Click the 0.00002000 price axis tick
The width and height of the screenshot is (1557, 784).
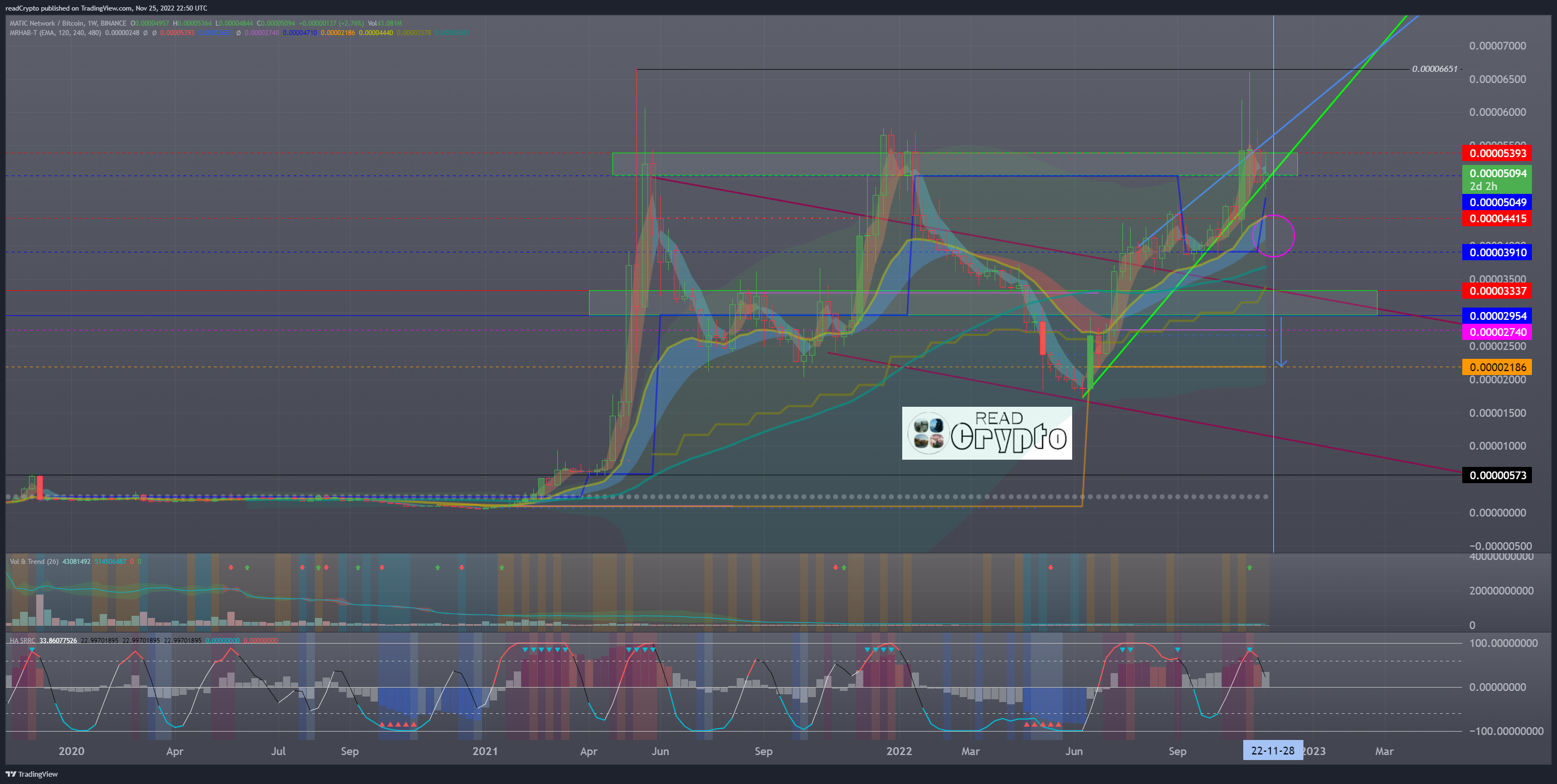pos(1497,379)
